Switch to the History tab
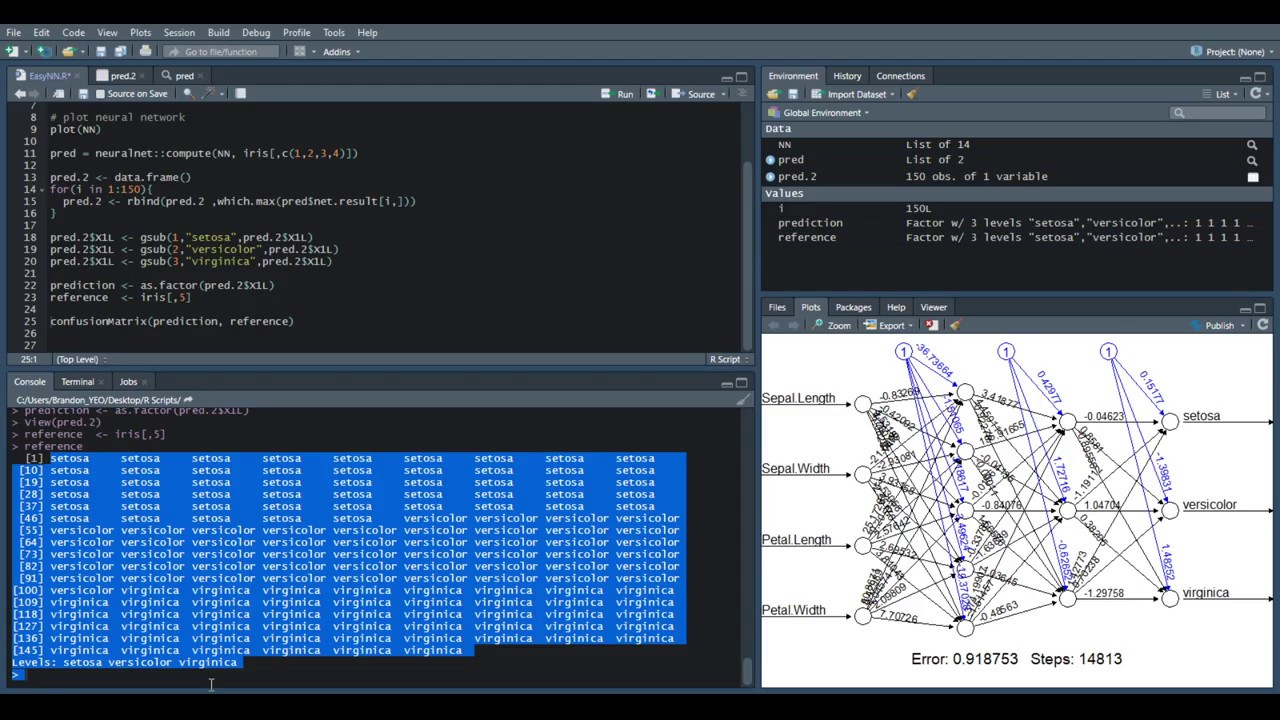Screen dimensions: 1280x720 tap(847, 76)
